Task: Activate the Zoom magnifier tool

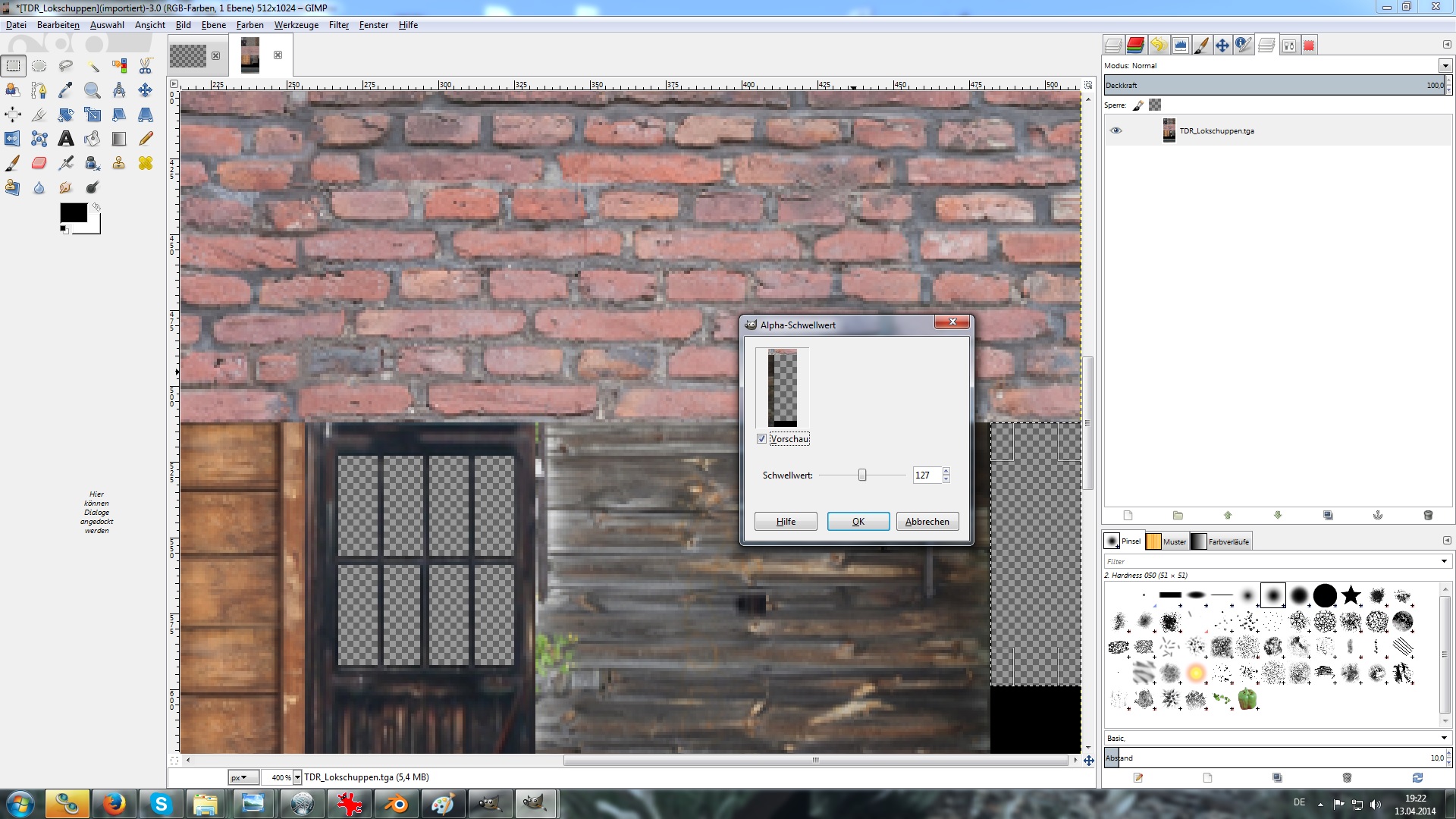Action: coord(93,91)
